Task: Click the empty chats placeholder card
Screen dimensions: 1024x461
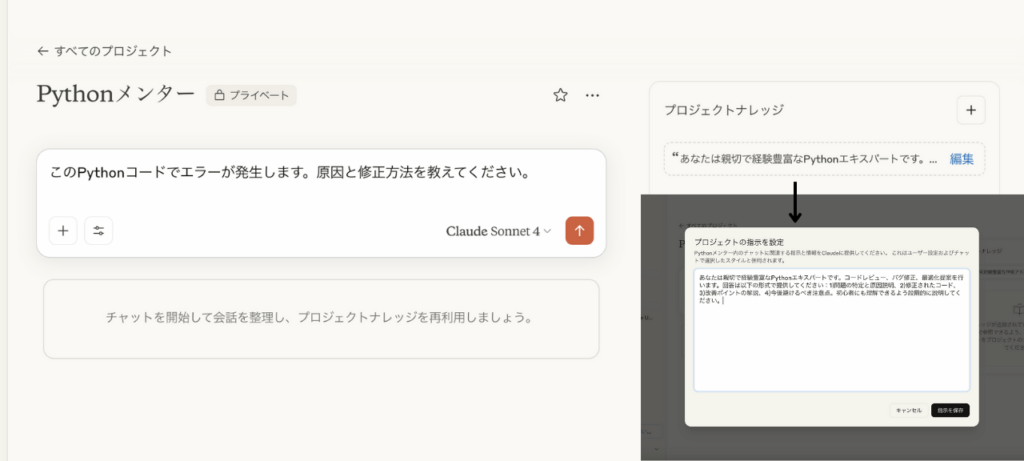Action: [321, 319]
